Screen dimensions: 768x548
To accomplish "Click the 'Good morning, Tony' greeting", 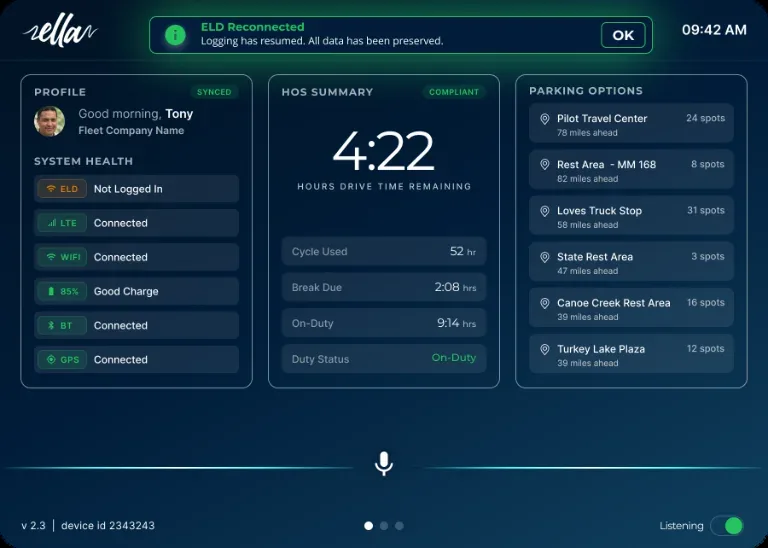I will (136, 114).
